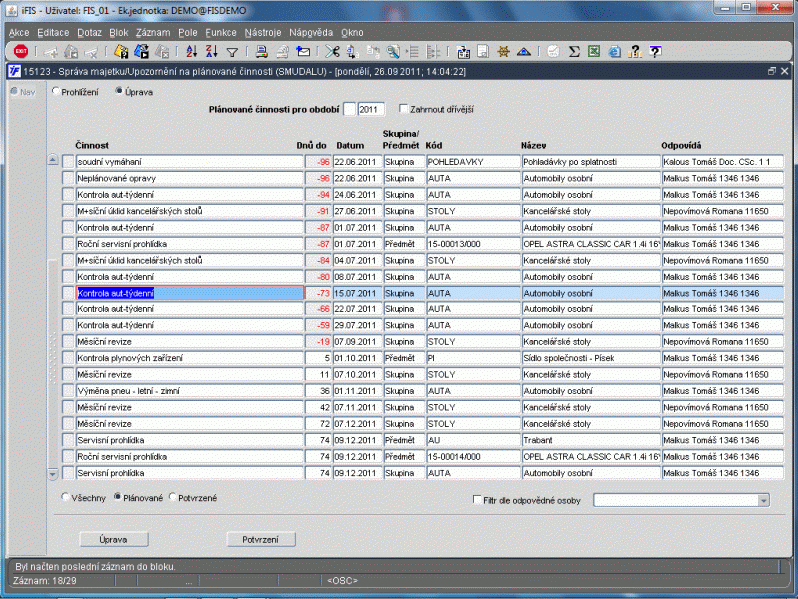Screen dimensions: 798x599
Task: Click the scroll up arrow beside the table
Action: pos(53,160)
